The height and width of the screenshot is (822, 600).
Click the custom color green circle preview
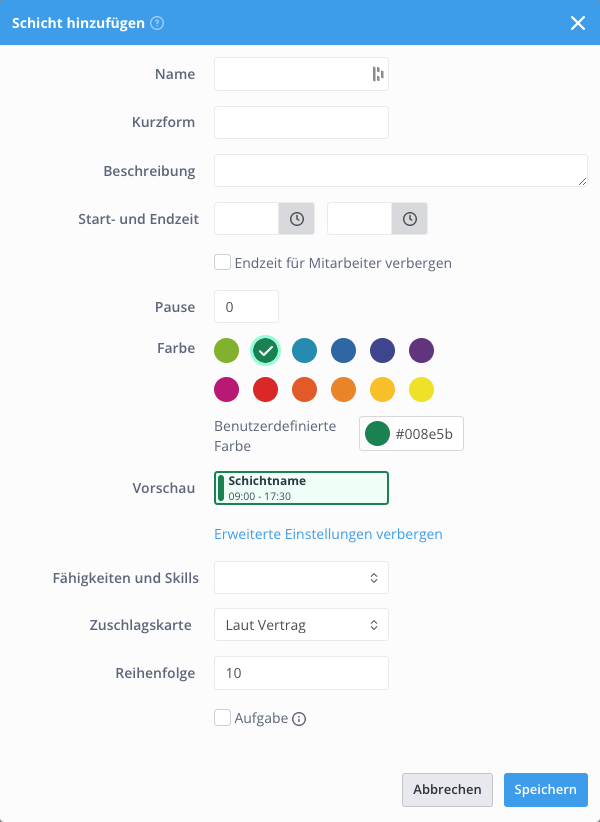coord(377,434)
